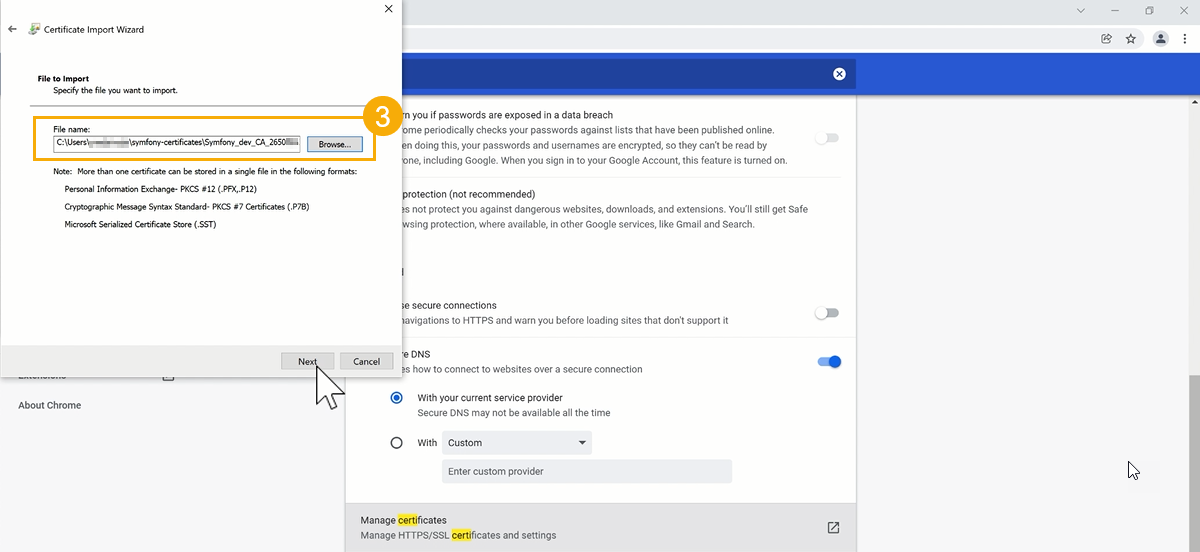Clear the settings search with the X icon
The width and height of the screenshot is (1200, 552).
pos(839,74)
